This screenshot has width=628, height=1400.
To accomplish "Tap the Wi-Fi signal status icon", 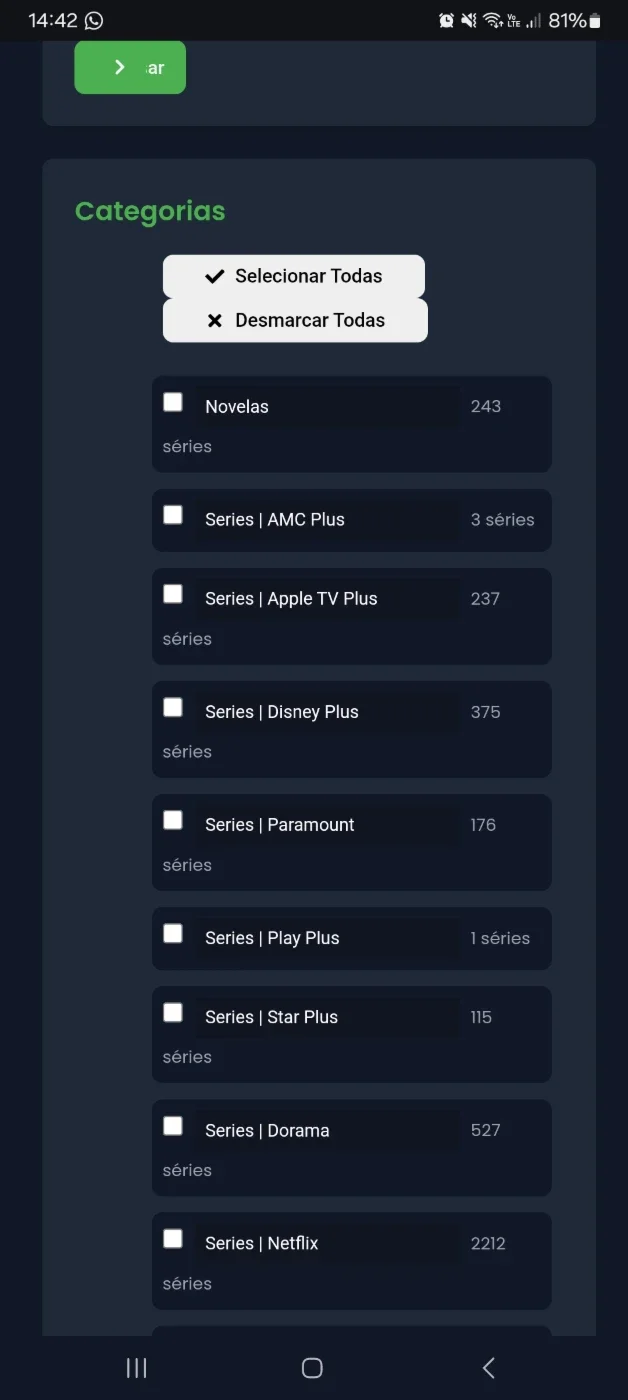I will 492,20.
